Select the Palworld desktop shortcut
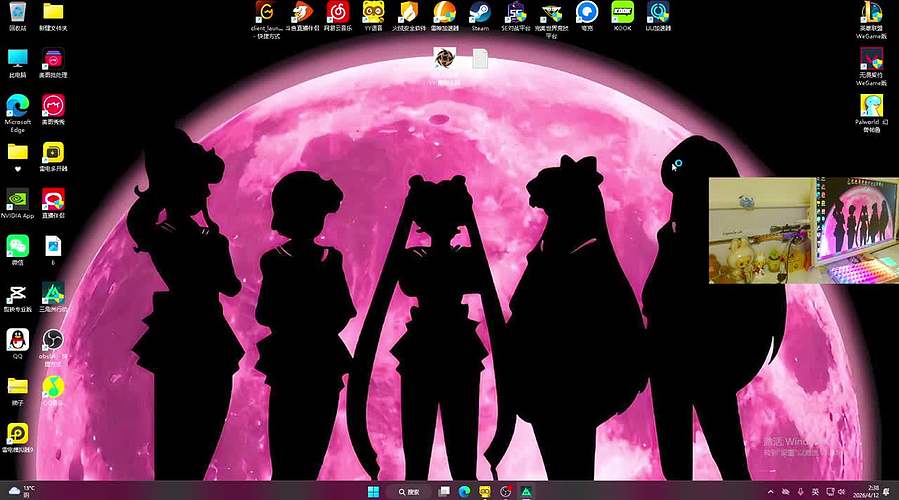Image resolution: width=899 pixels, height=500 pixels. coord(872,105)
